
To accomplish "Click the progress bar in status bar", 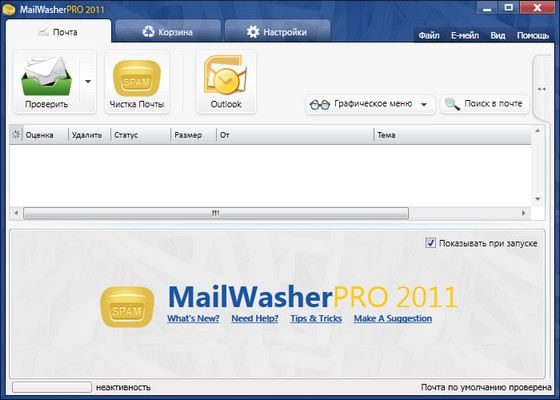I will (52, 387).
